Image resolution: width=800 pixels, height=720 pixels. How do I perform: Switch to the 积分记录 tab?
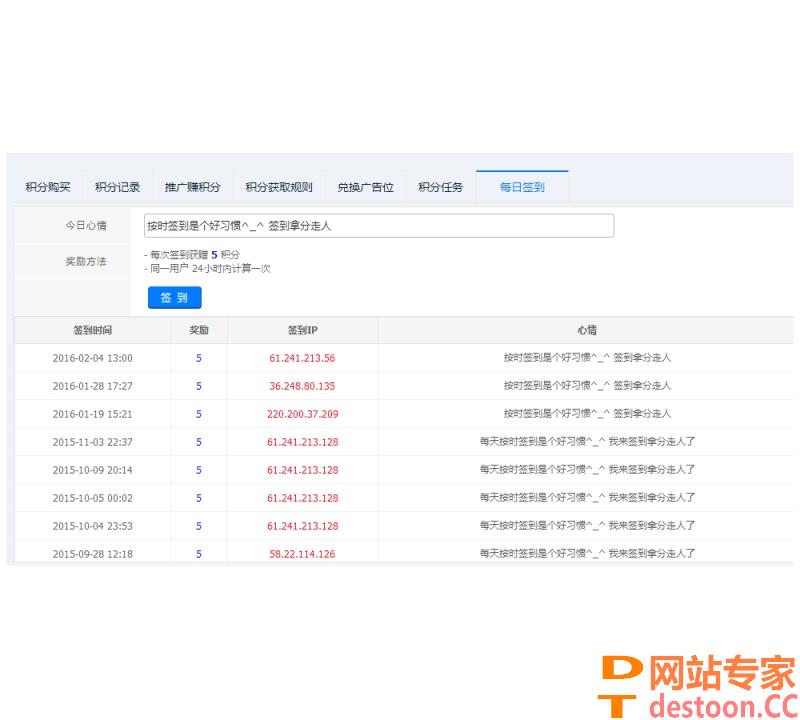(117, 187)
